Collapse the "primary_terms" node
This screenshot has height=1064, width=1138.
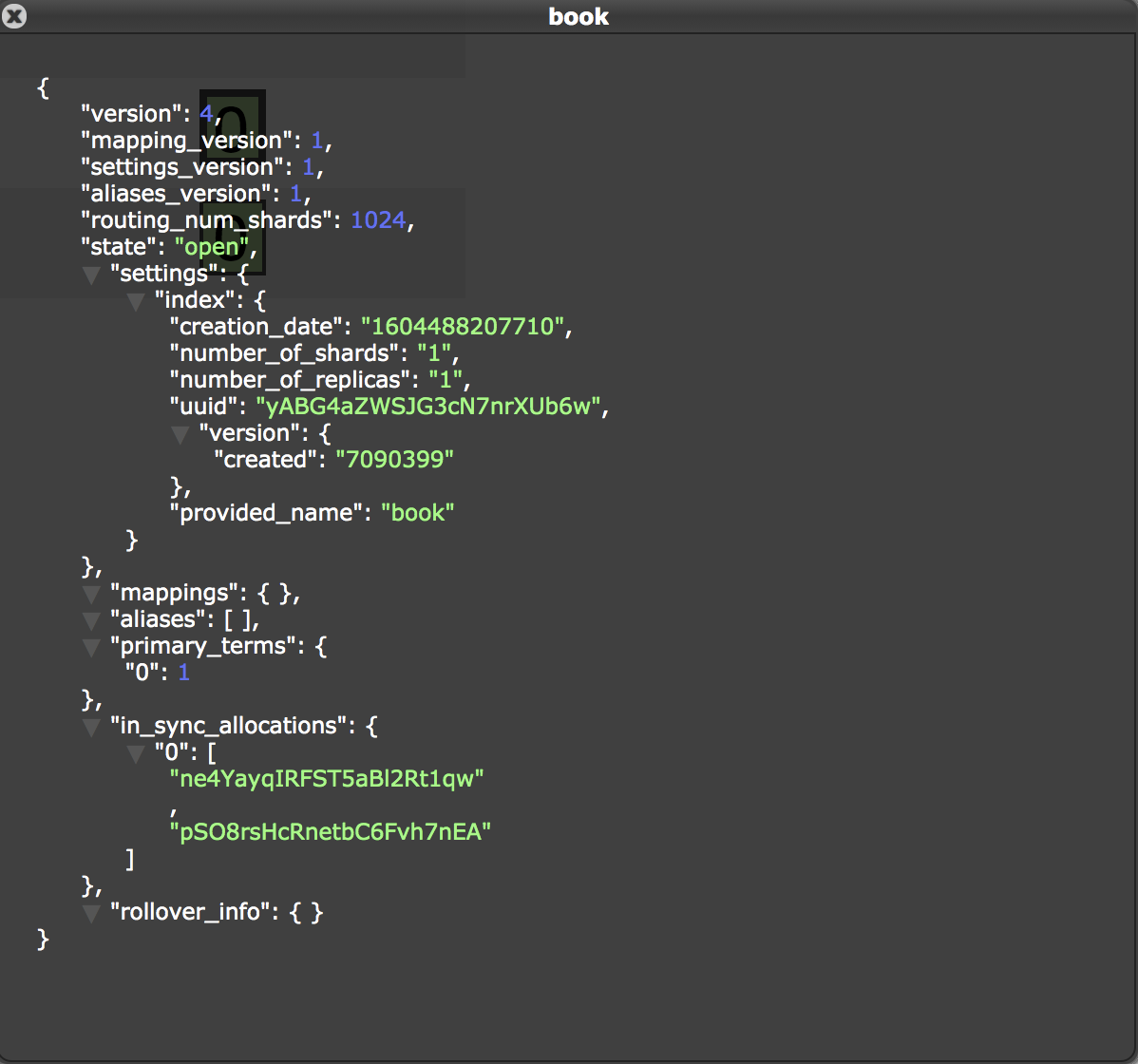91,647
